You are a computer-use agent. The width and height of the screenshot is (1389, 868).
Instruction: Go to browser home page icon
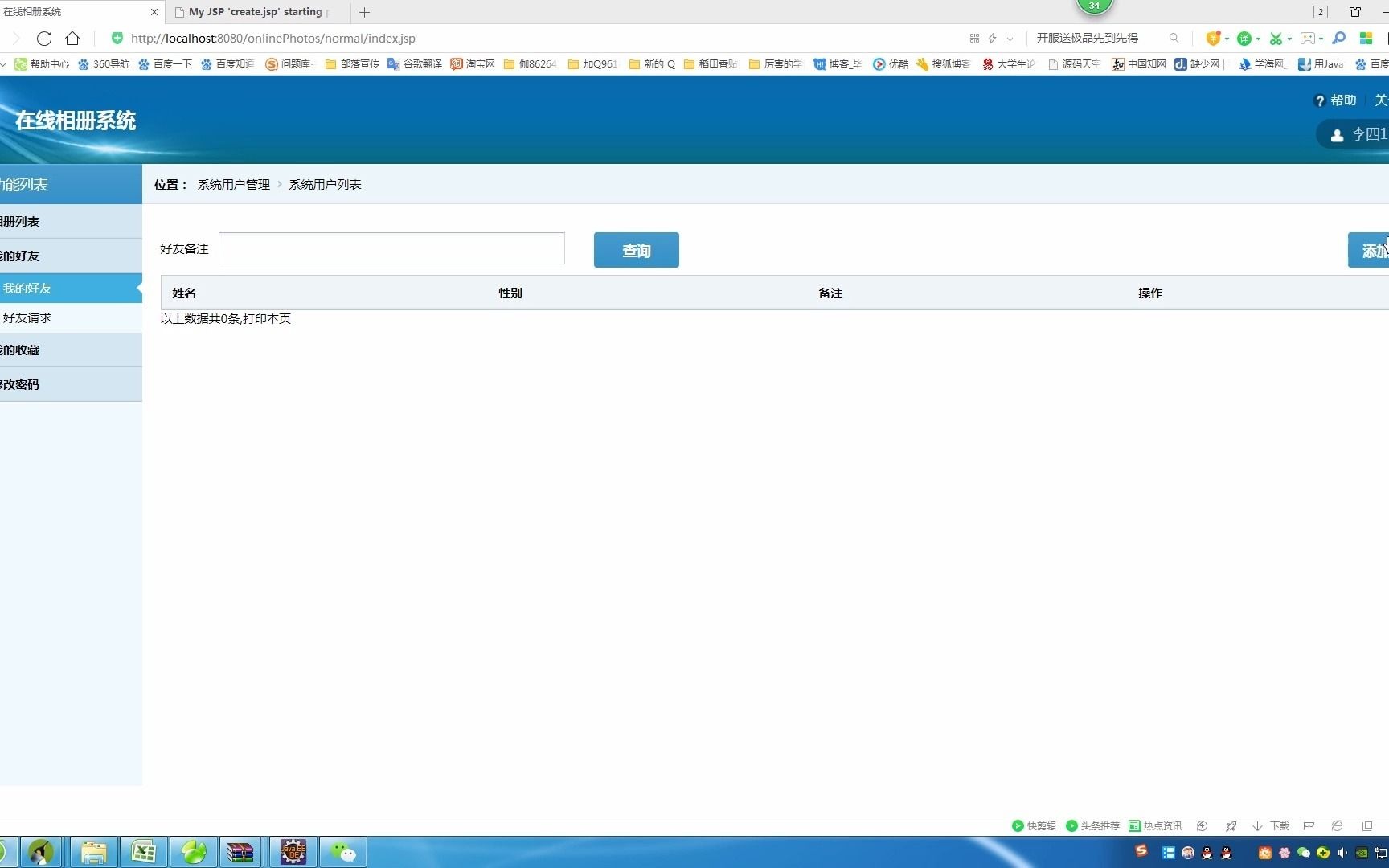point(72,38)
